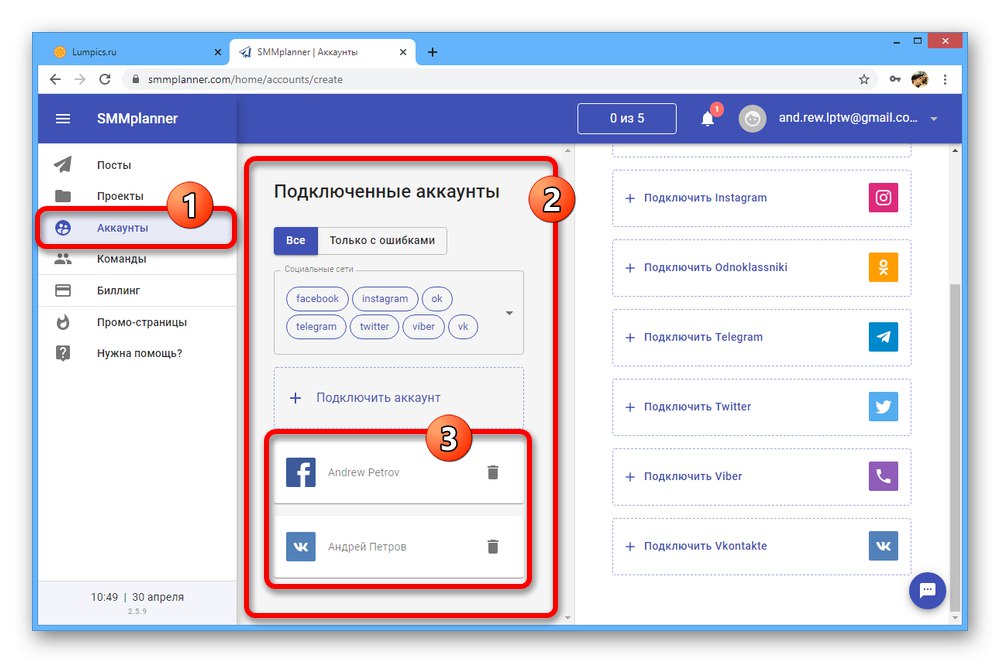
Task: Go back in browser history
Action: tap(55, 79)
